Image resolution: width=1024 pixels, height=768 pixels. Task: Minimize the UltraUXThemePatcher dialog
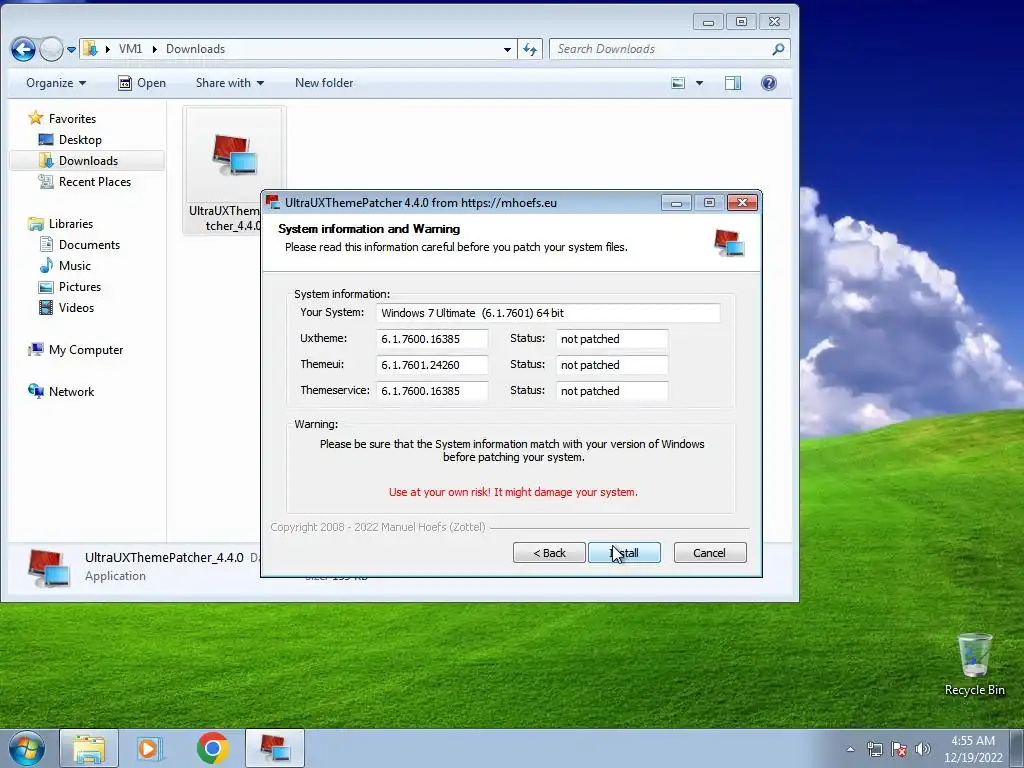pos(676,203)
